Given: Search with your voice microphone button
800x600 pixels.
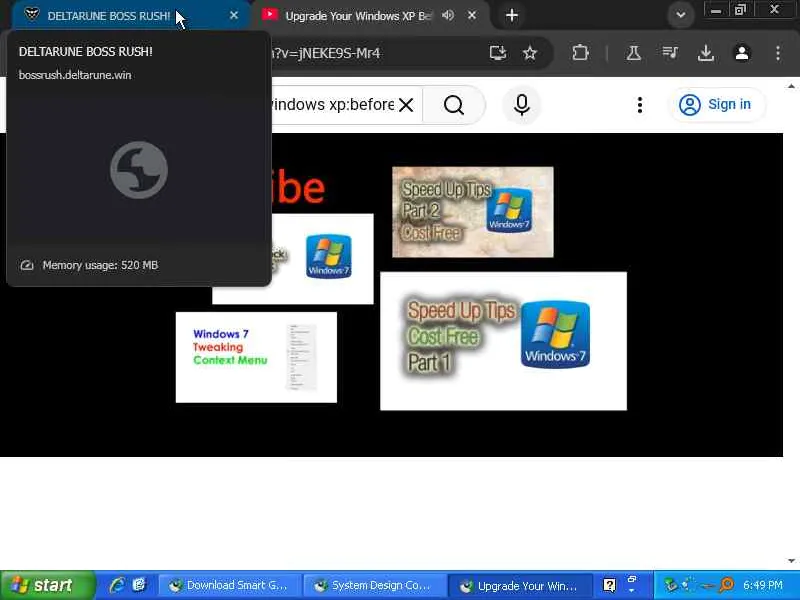Looking at the screenshot, I should (521, 105).
